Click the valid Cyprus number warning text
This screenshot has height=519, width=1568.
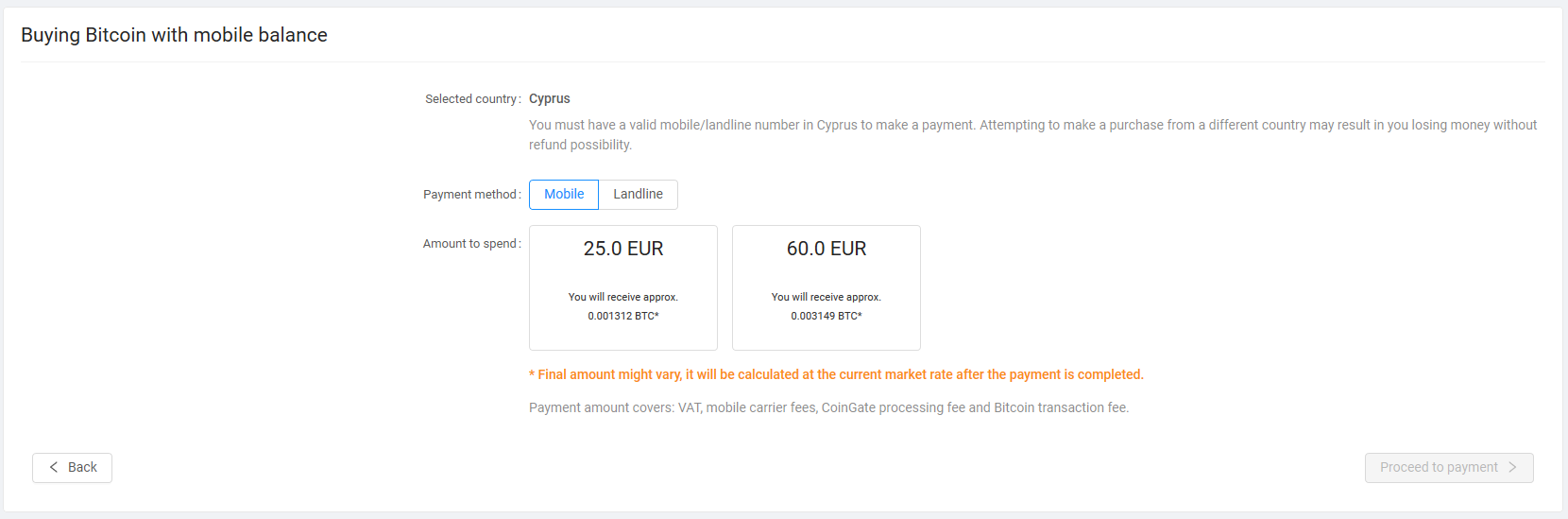(x=1033, y=134)
